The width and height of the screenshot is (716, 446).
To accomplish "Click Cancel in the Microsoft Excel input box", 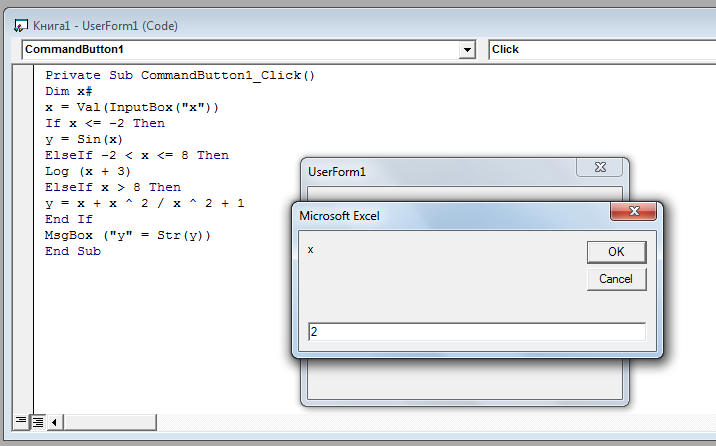I will click(x=616, y=279).
